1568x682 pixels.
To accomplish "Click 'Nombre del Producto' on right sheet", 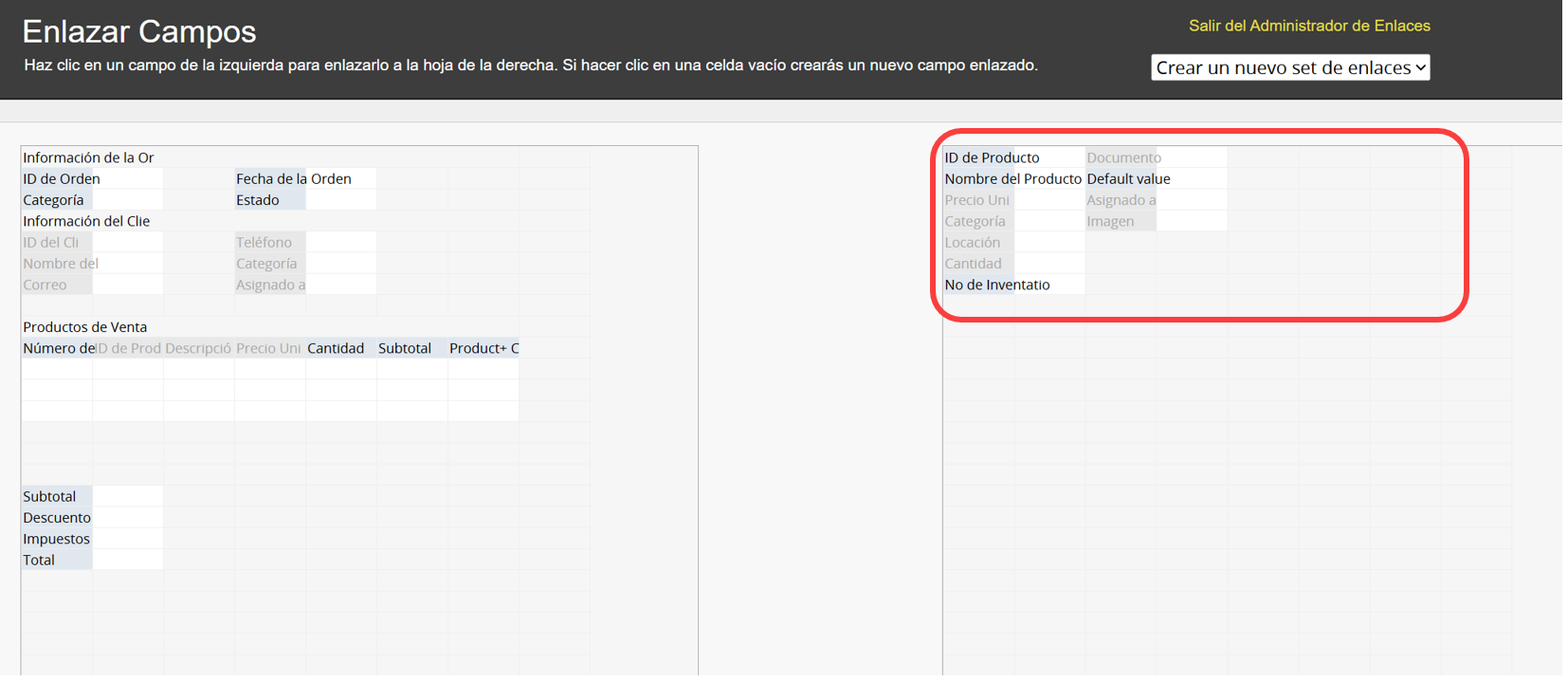I will [x=1012, y=178].
